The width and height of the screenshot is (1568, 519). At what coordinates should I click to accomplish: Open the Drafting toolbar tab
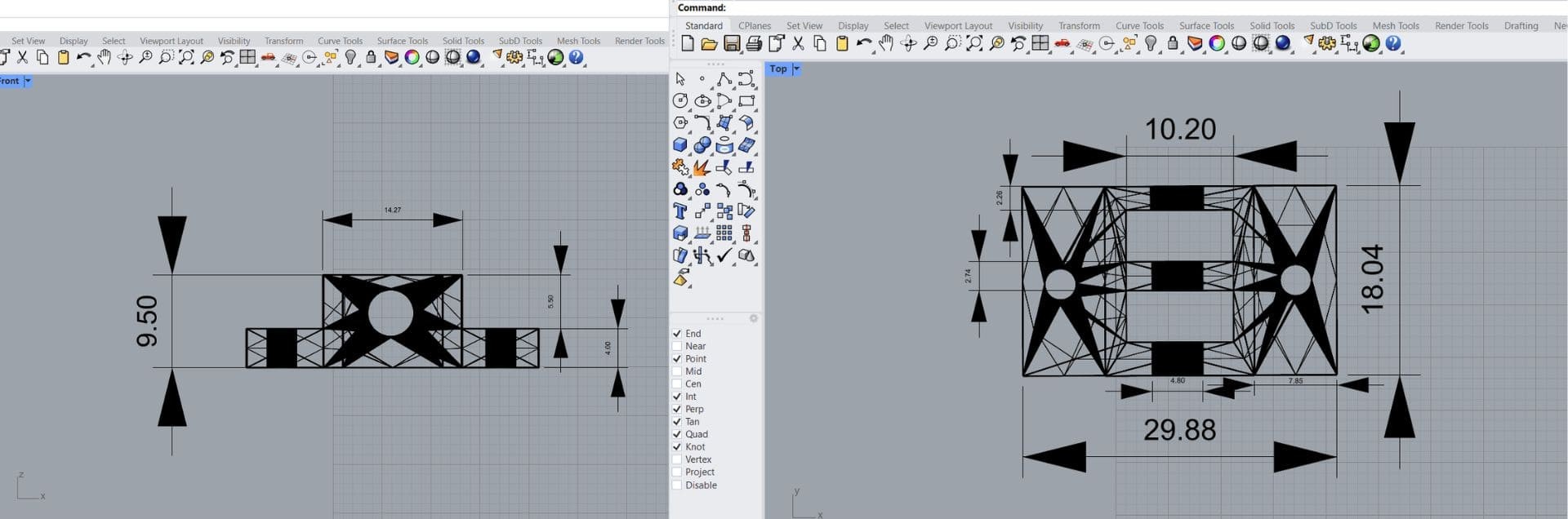click(x=1521, y=26)
